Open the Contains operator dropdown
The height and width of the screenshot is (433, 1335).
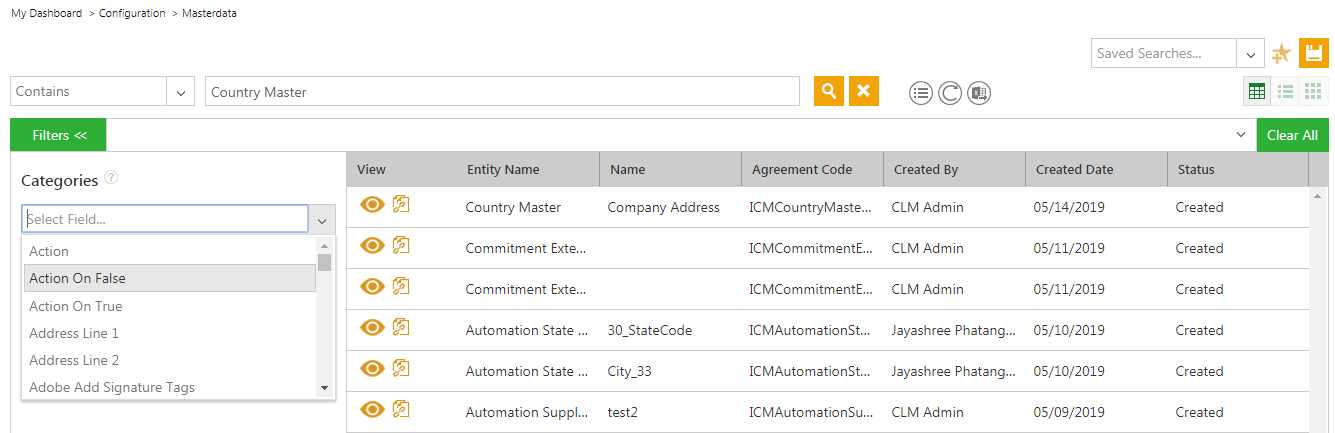pos(180,92)
